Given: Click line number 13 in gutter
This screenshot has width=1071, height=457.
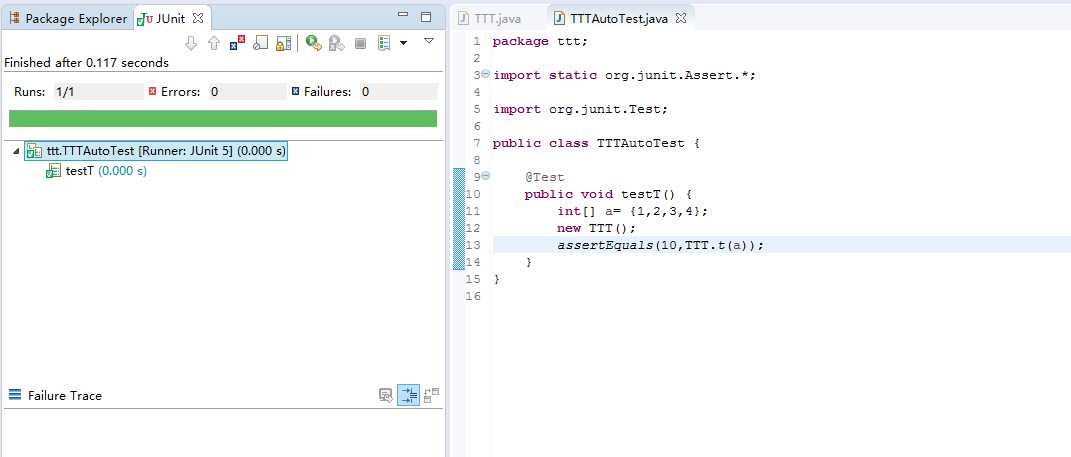Looking at the screenshot, I should (x=473, y=245).
